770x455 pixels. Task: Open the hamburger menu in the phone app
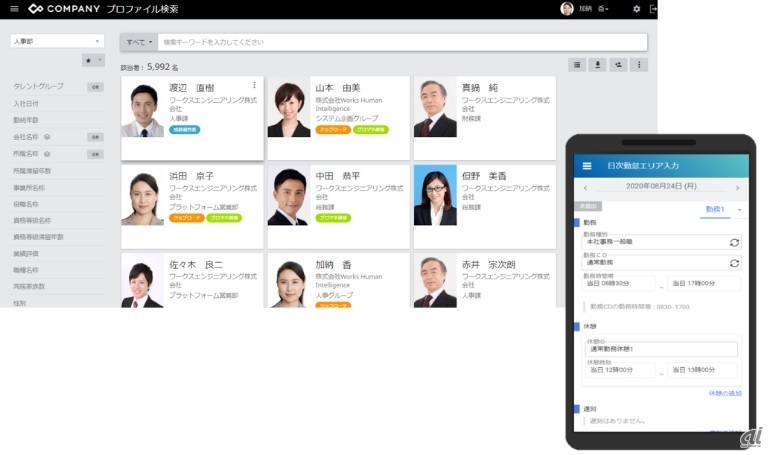587,166
